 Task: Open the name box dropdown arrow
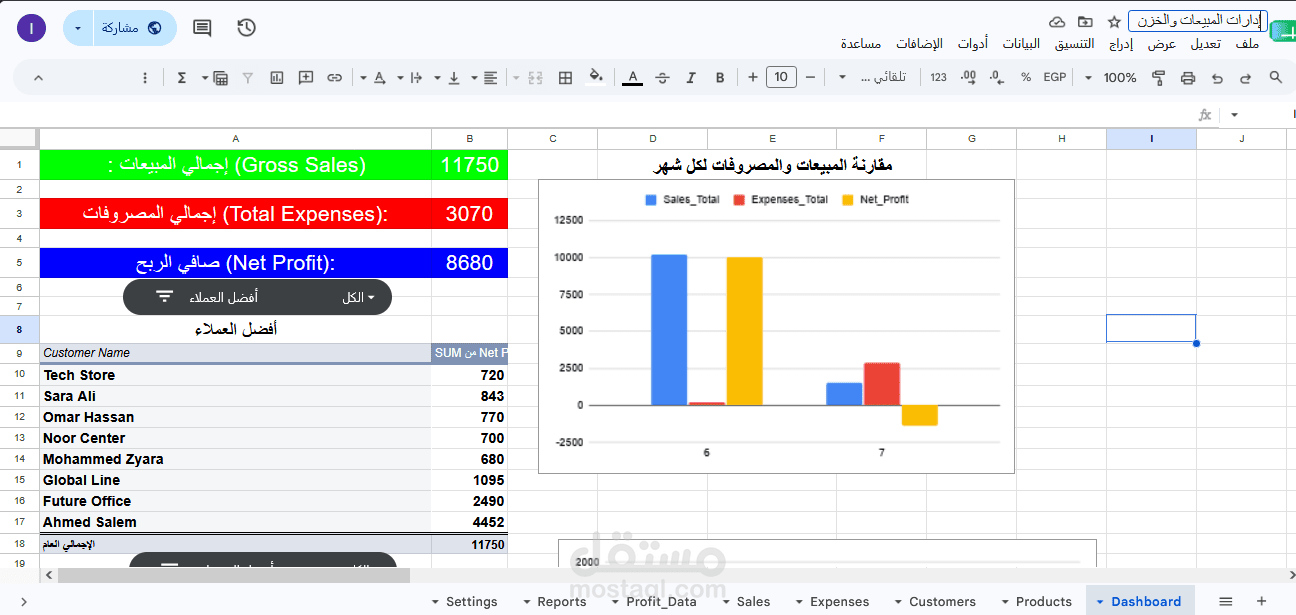click(x=1234, y=115)
